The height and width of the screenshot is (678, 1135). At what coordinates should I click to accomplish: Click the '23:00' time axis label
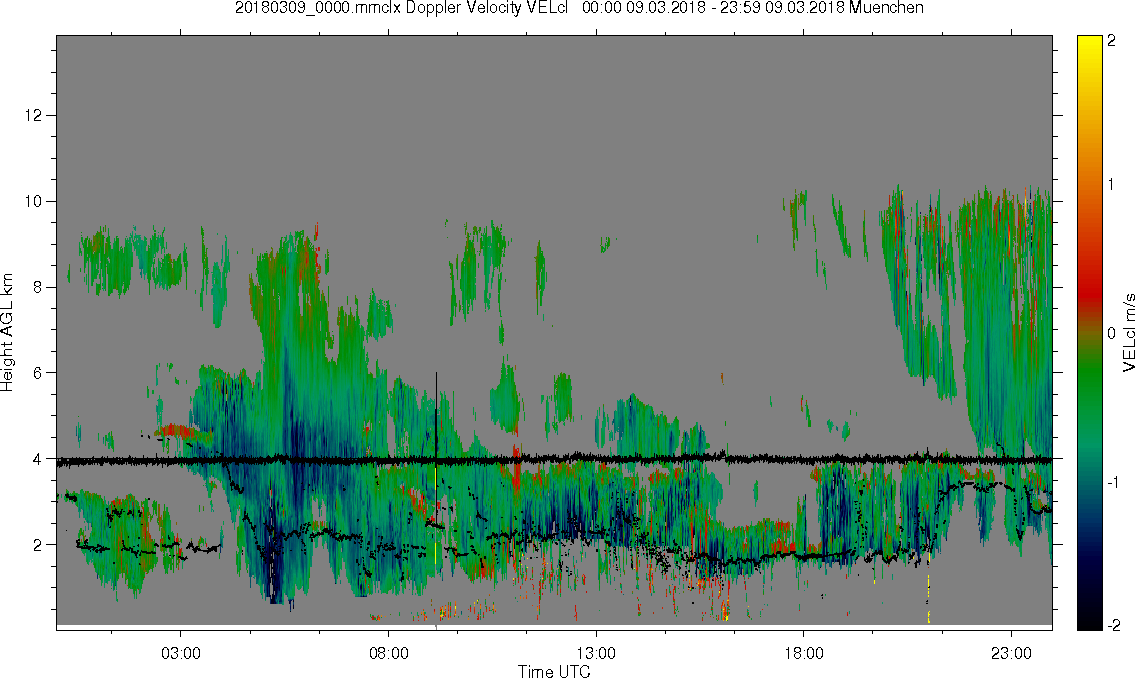[x=1011, y=654]
